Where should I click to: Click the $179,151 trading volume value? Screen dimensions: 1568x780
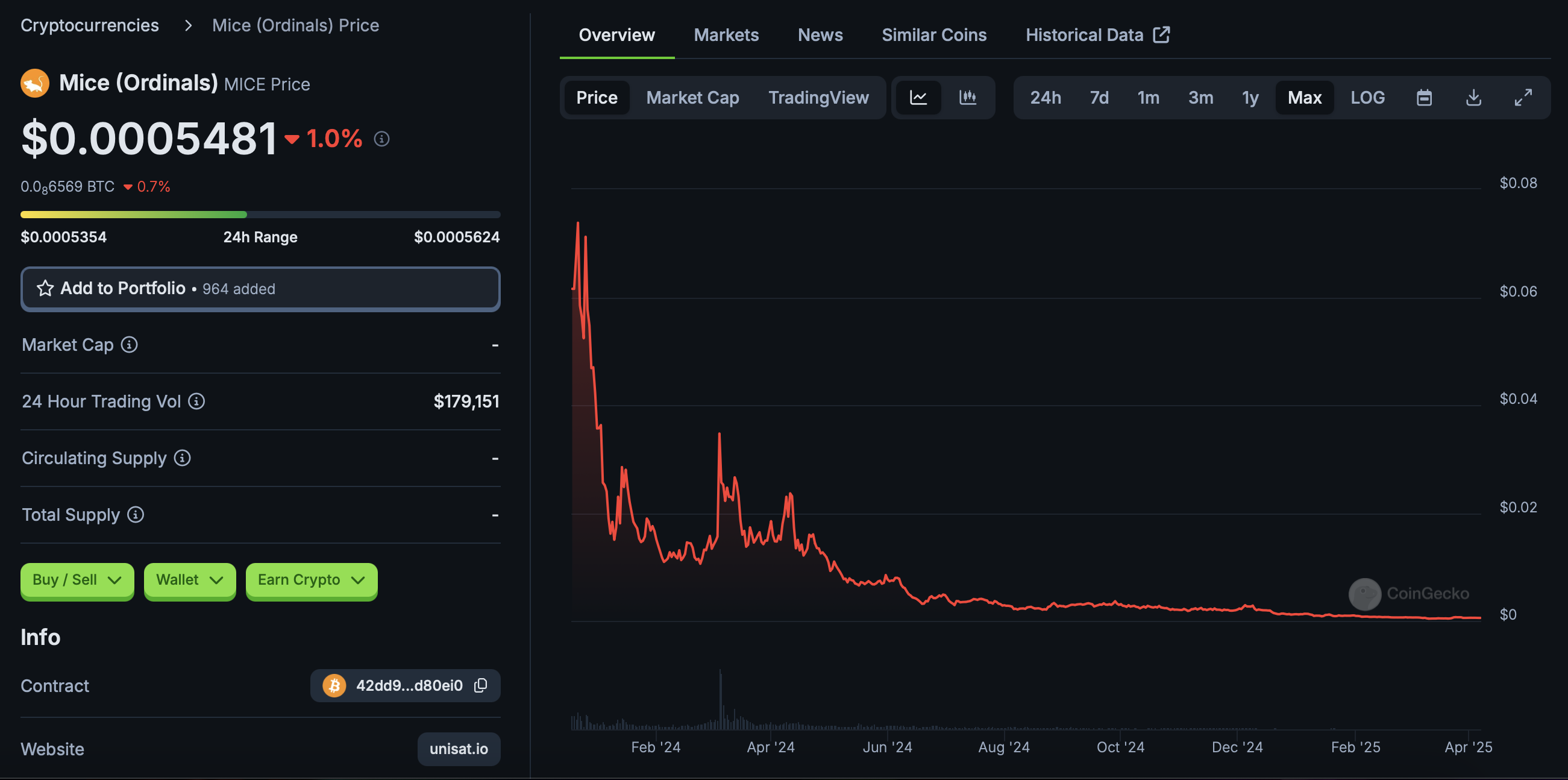[466, 401]
